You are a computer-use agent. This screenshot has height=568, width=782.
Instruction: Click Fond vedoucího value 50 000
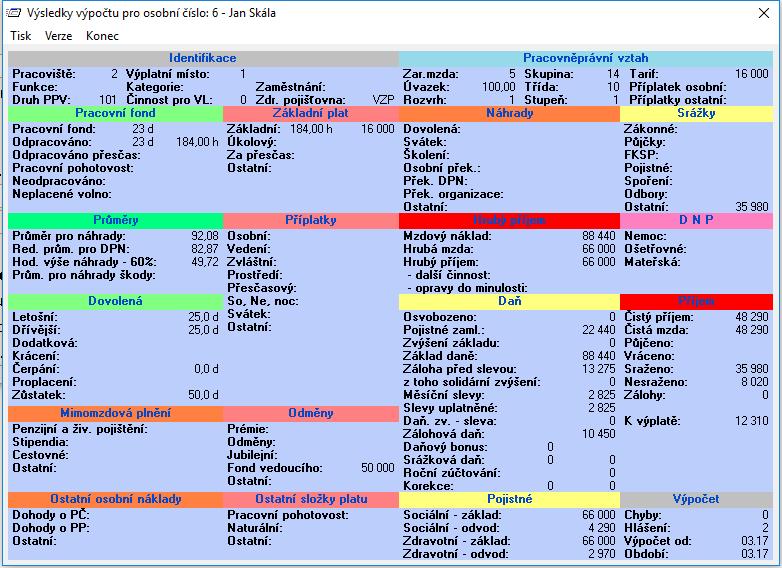coord(378,468)
